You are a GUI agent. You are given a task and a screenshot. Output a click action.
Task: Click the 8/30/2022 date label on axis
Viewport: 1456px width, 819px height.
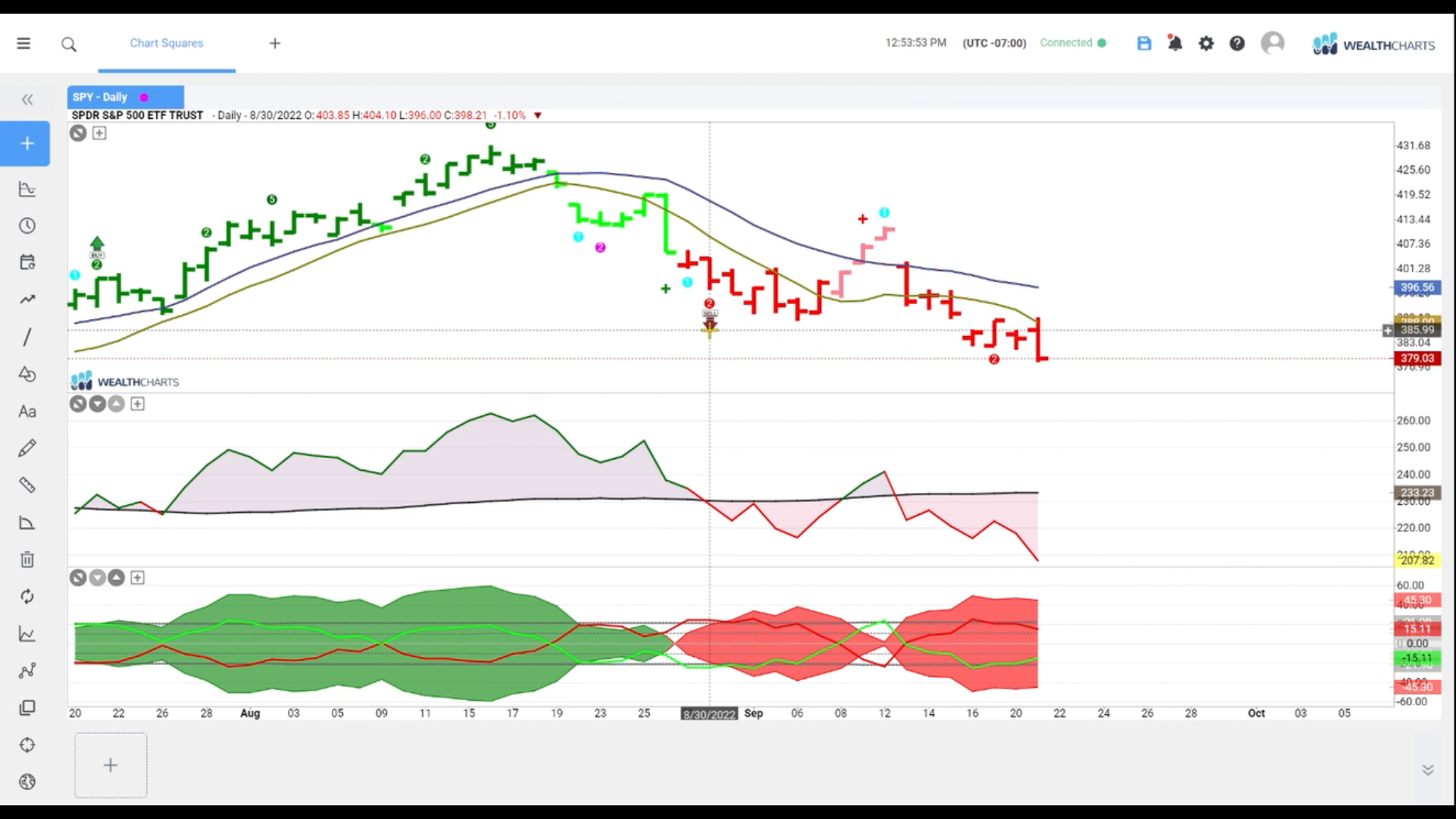[709, 714]
